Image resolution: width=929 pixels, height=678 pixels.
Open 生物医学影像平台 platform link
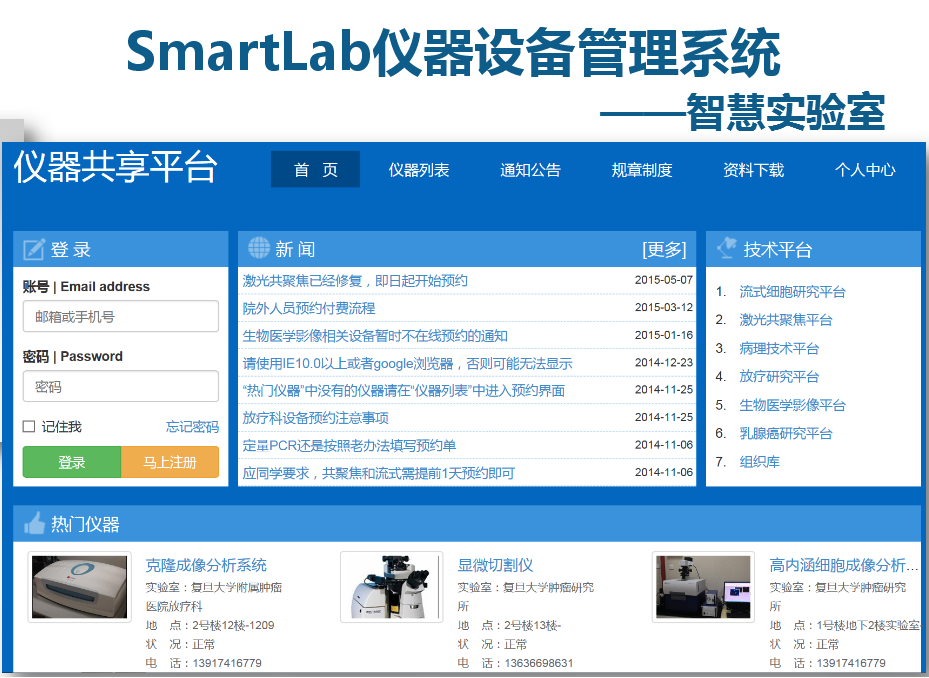pos(792,405)
